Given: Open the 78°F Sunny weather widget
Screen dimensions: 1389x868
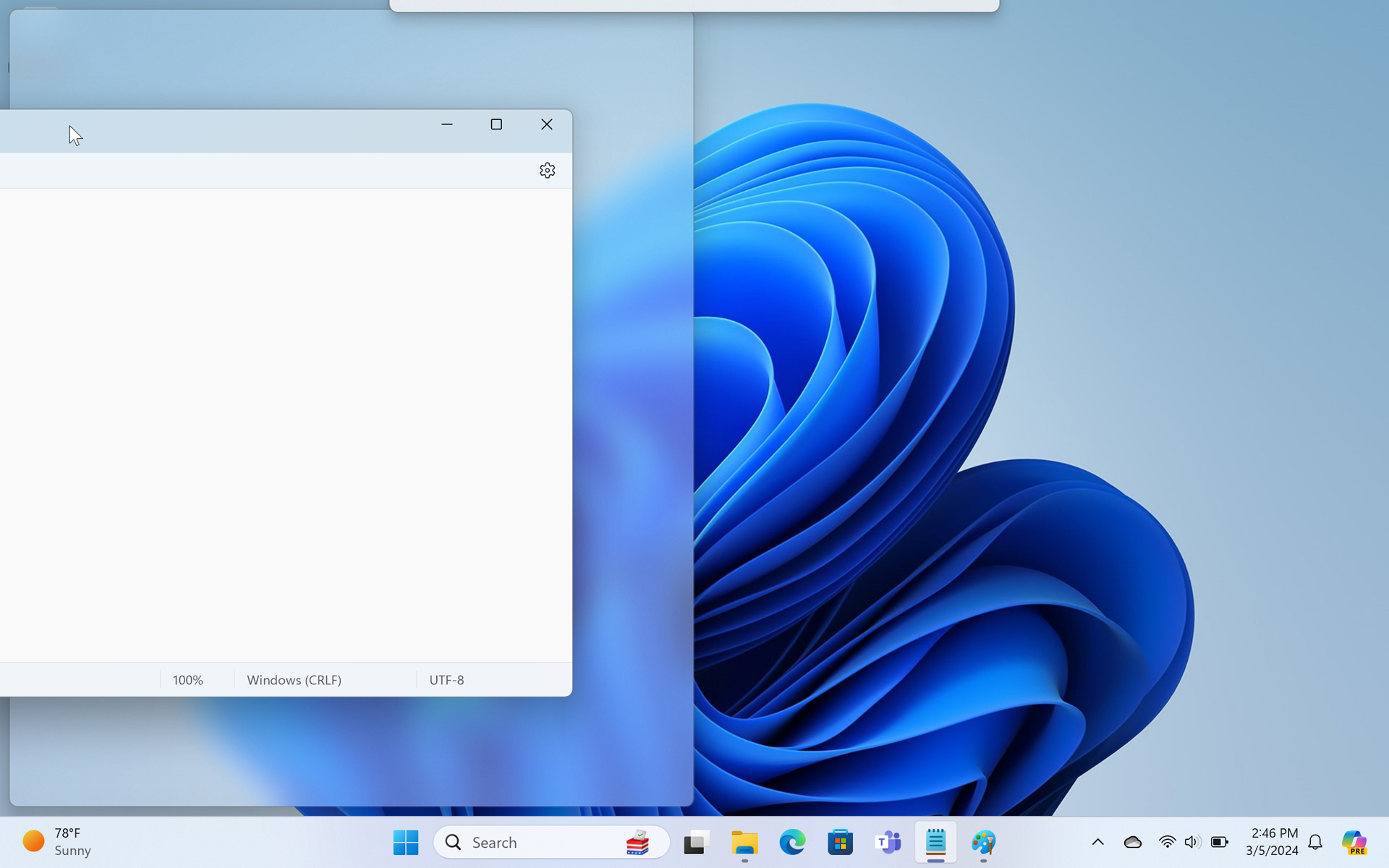Looking at the screenshot, I should click(58, 842).
